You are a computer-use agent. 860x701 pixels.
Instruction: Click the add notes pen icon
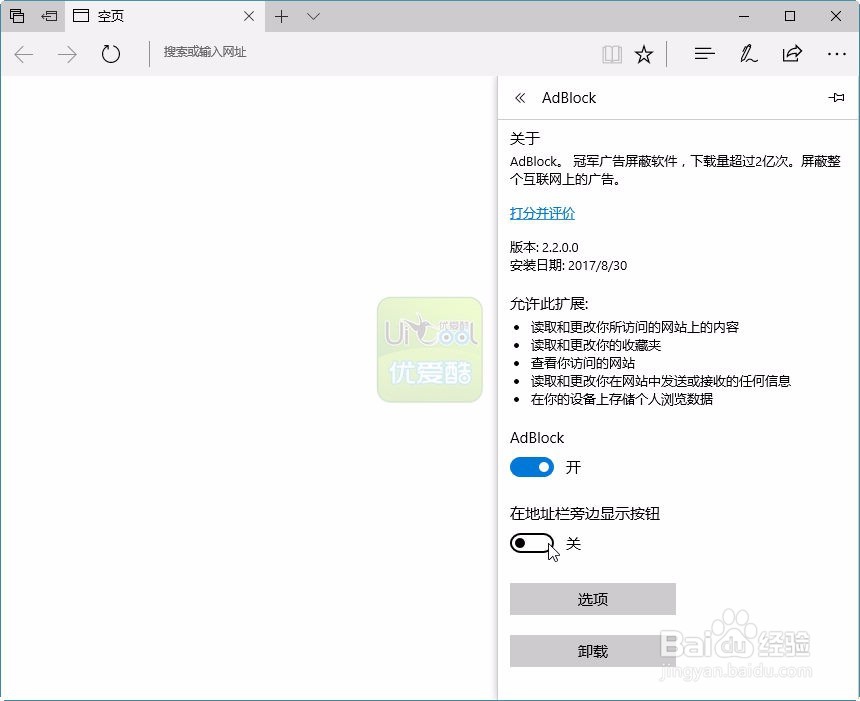coord(748,54)
